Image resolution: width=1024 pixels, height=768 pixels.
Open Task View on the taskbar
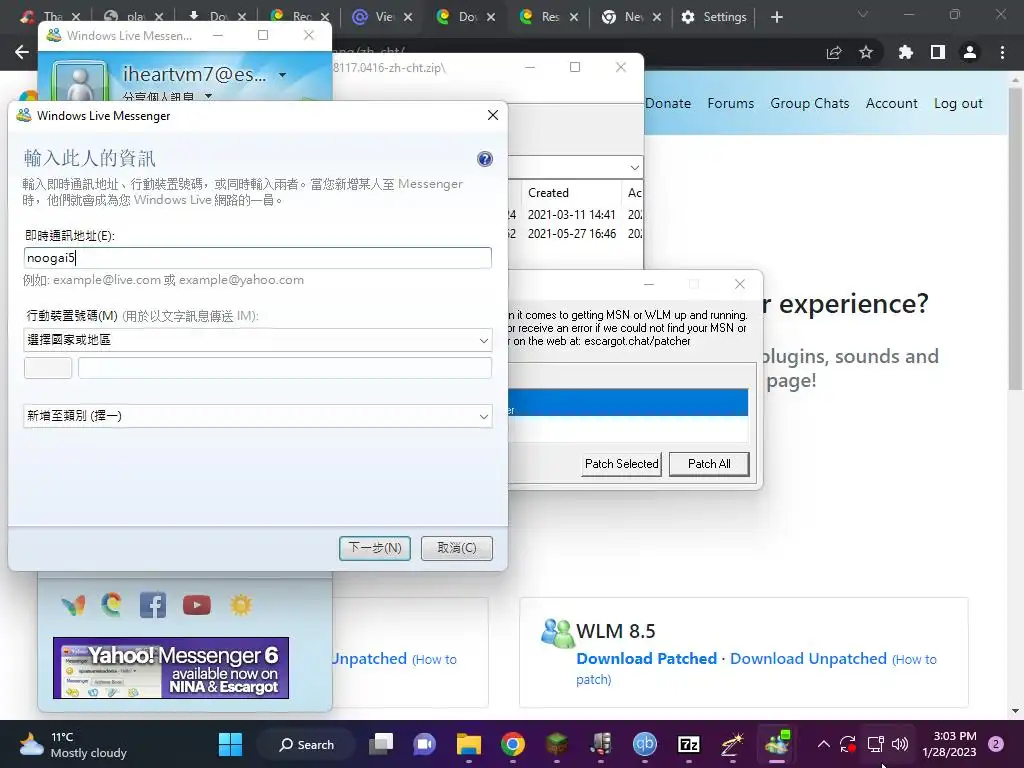pos(381,744)
